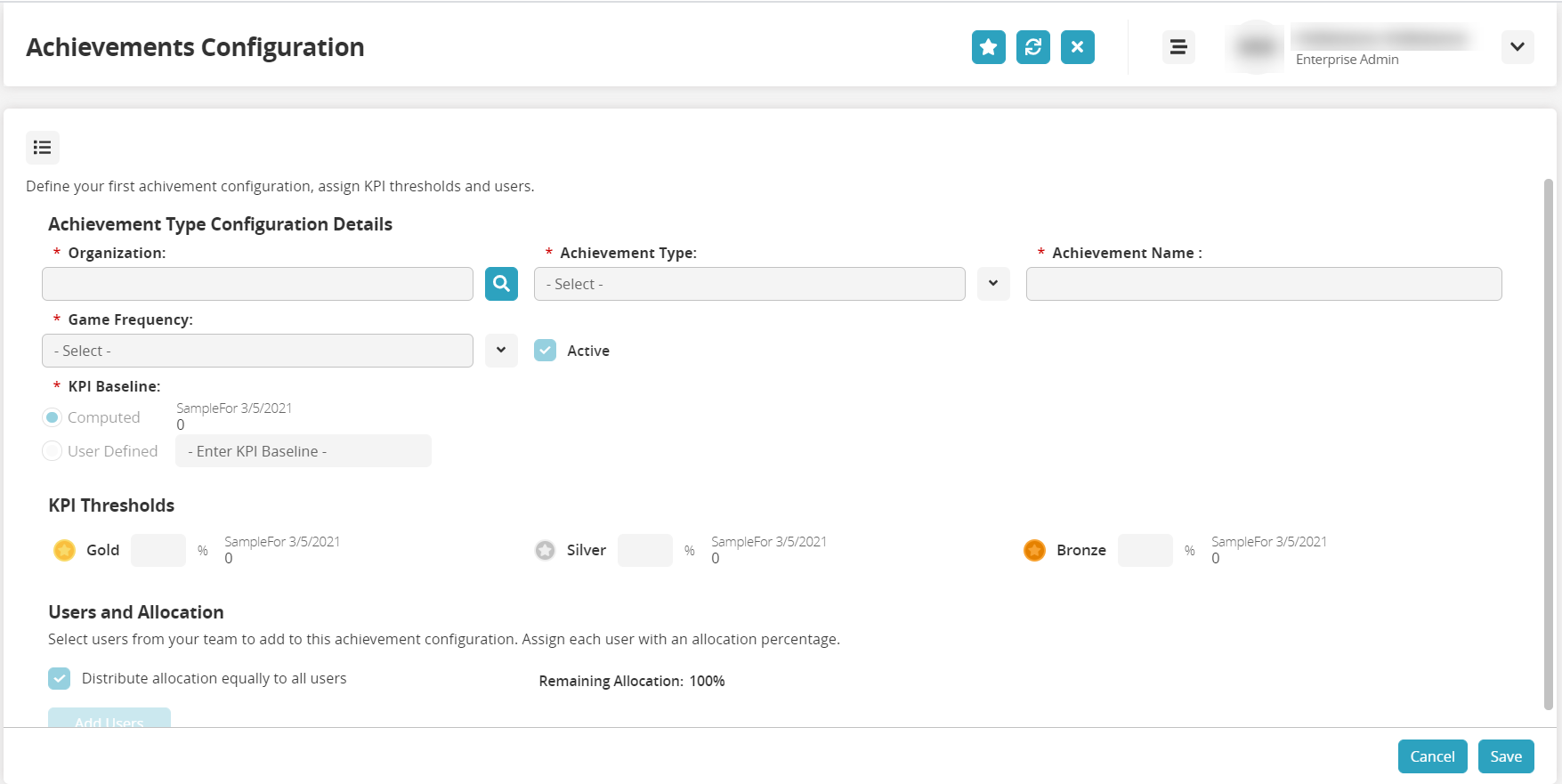Click the Gold threshold percentage field
Screen dimensions: 1562x784
158,550
